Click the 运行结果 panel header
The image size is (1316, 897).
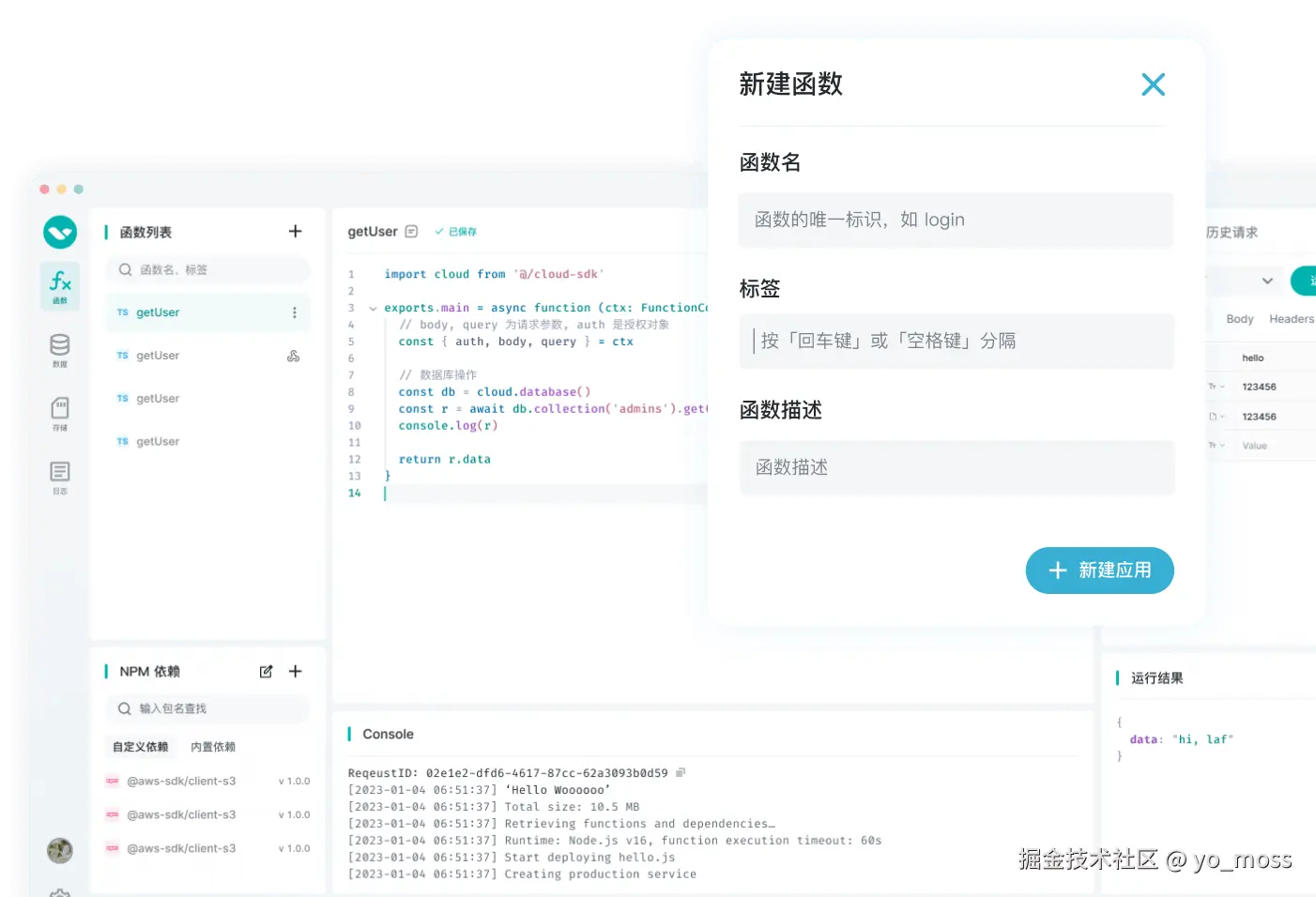pyautogui.click(x=1156, y=677)
